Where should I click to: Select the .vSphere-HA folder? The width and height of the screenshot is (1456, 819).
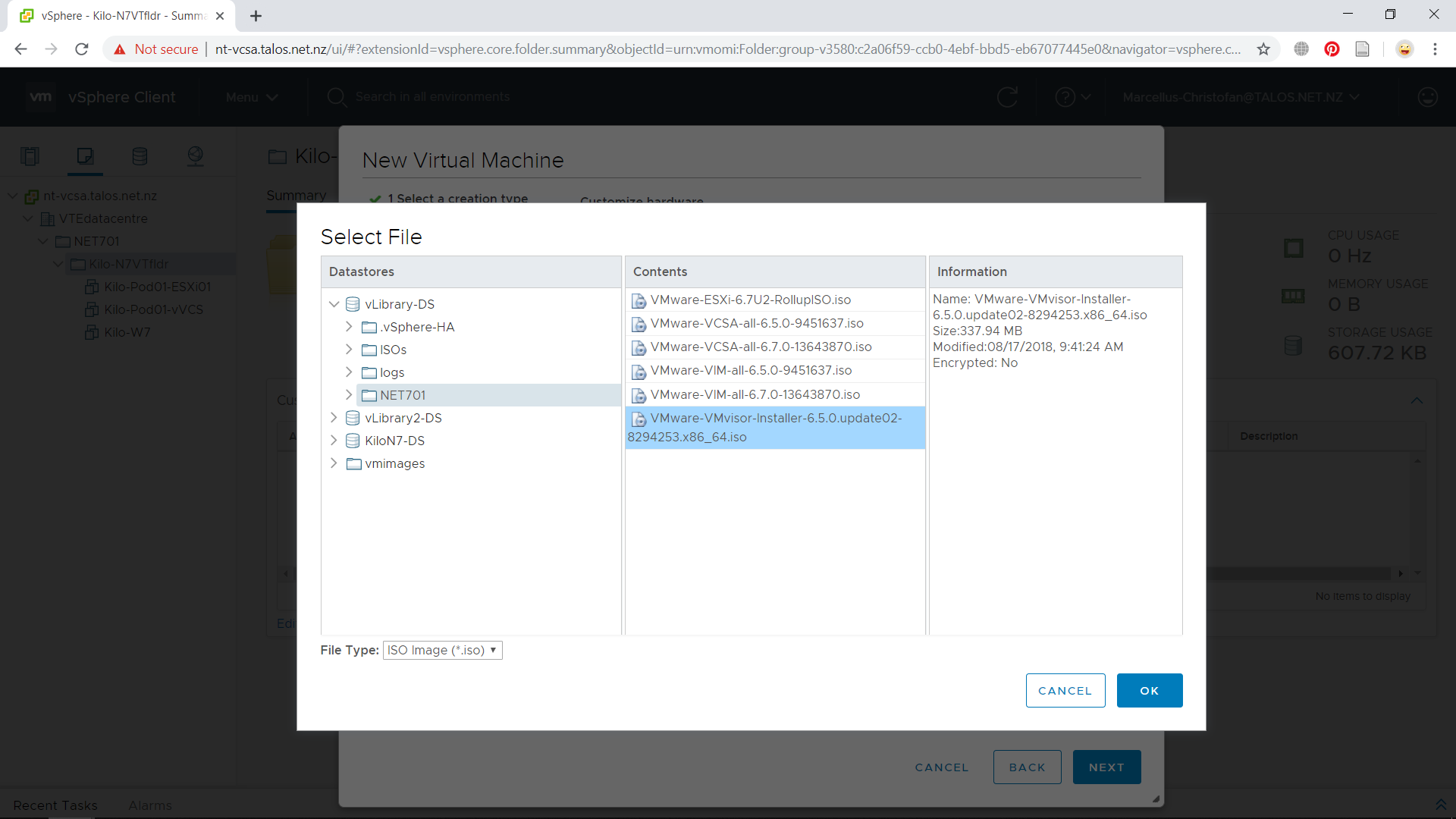(417, 327)
